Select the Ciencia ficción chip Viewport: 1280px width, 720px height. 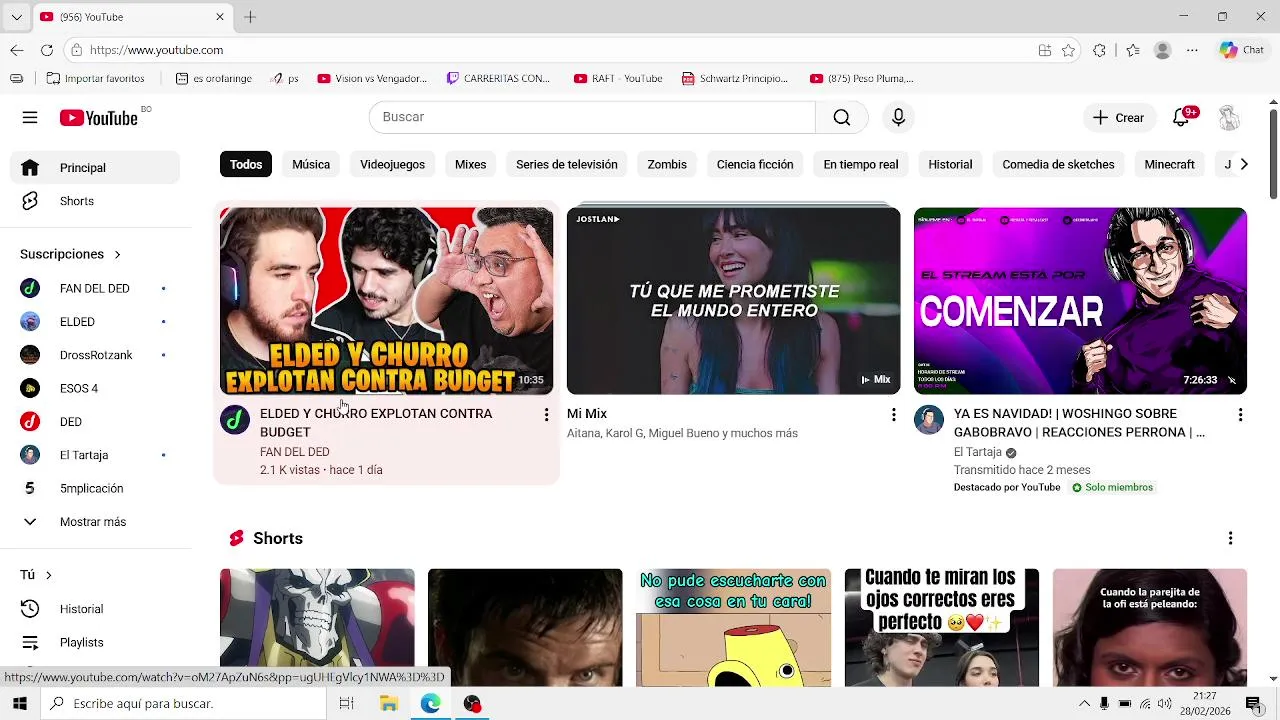click(x=755, y=164)
